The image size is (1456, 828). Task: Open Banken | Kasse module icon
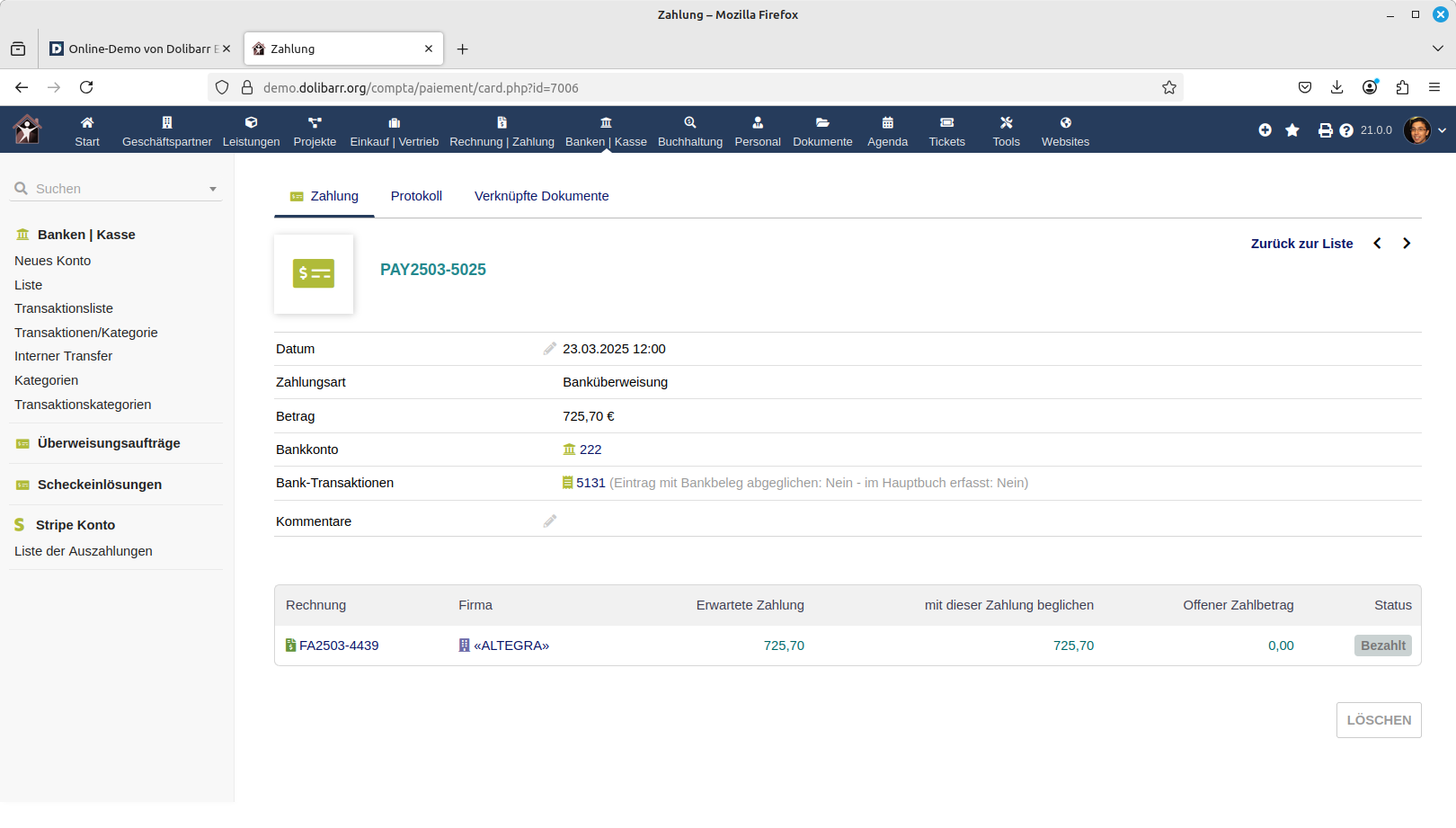[606, 122]
